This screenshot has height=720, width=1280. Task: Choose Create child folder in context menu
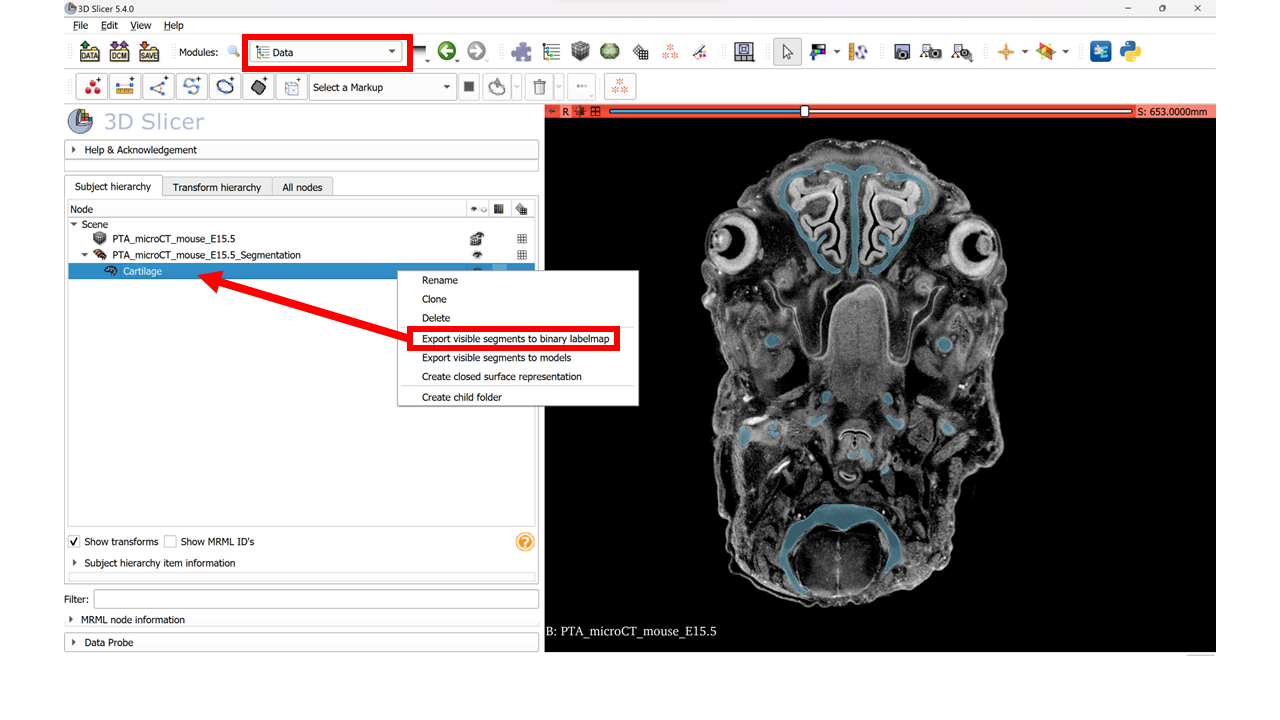[462, 397]
